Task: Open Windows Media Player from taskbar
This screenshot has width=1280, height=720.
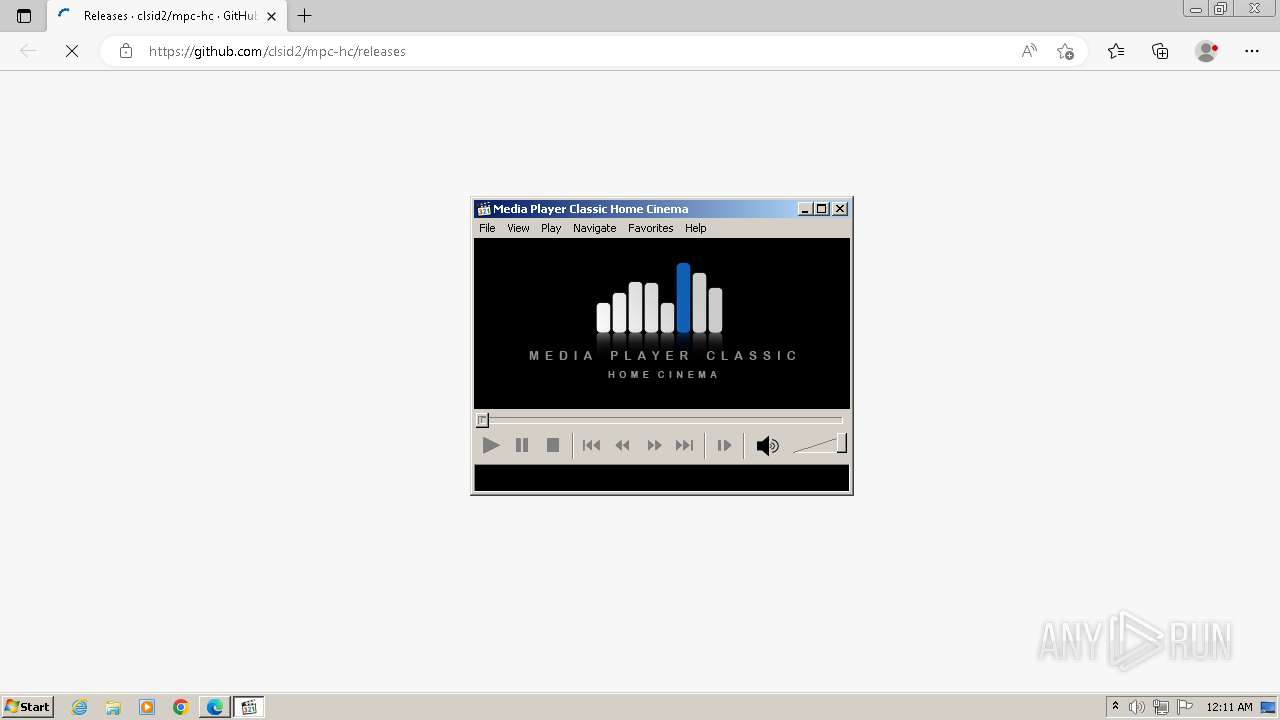Action: point(147,707)
